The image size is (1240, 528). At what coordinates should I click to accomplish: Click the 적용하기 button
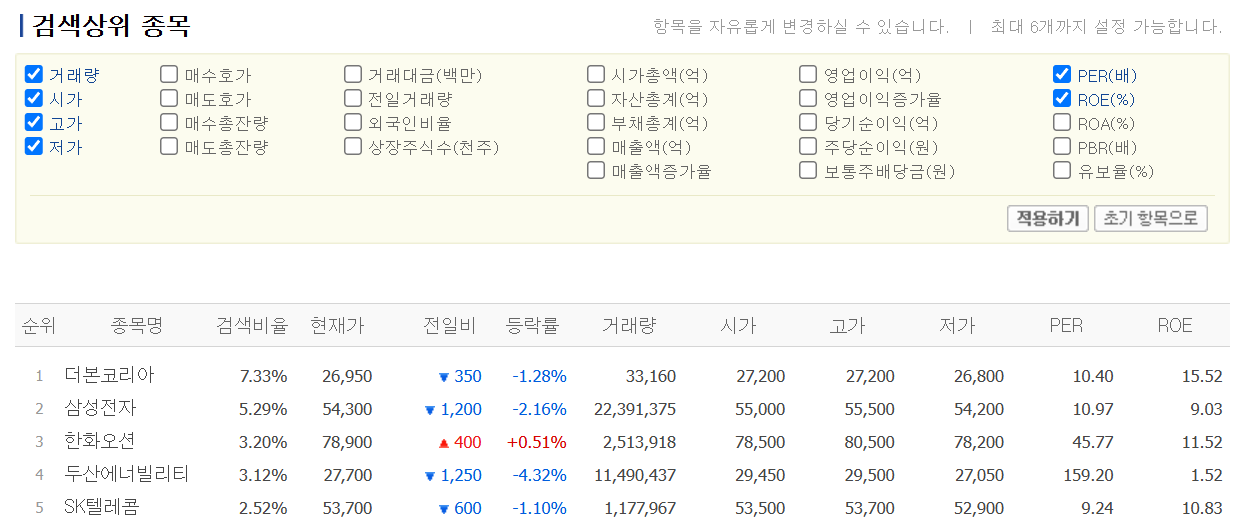pos(1047,218)
